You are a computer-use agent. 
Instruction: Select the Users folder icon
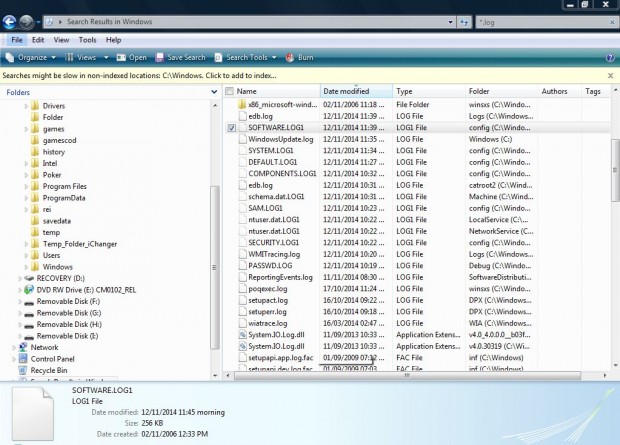click(35, 256)
